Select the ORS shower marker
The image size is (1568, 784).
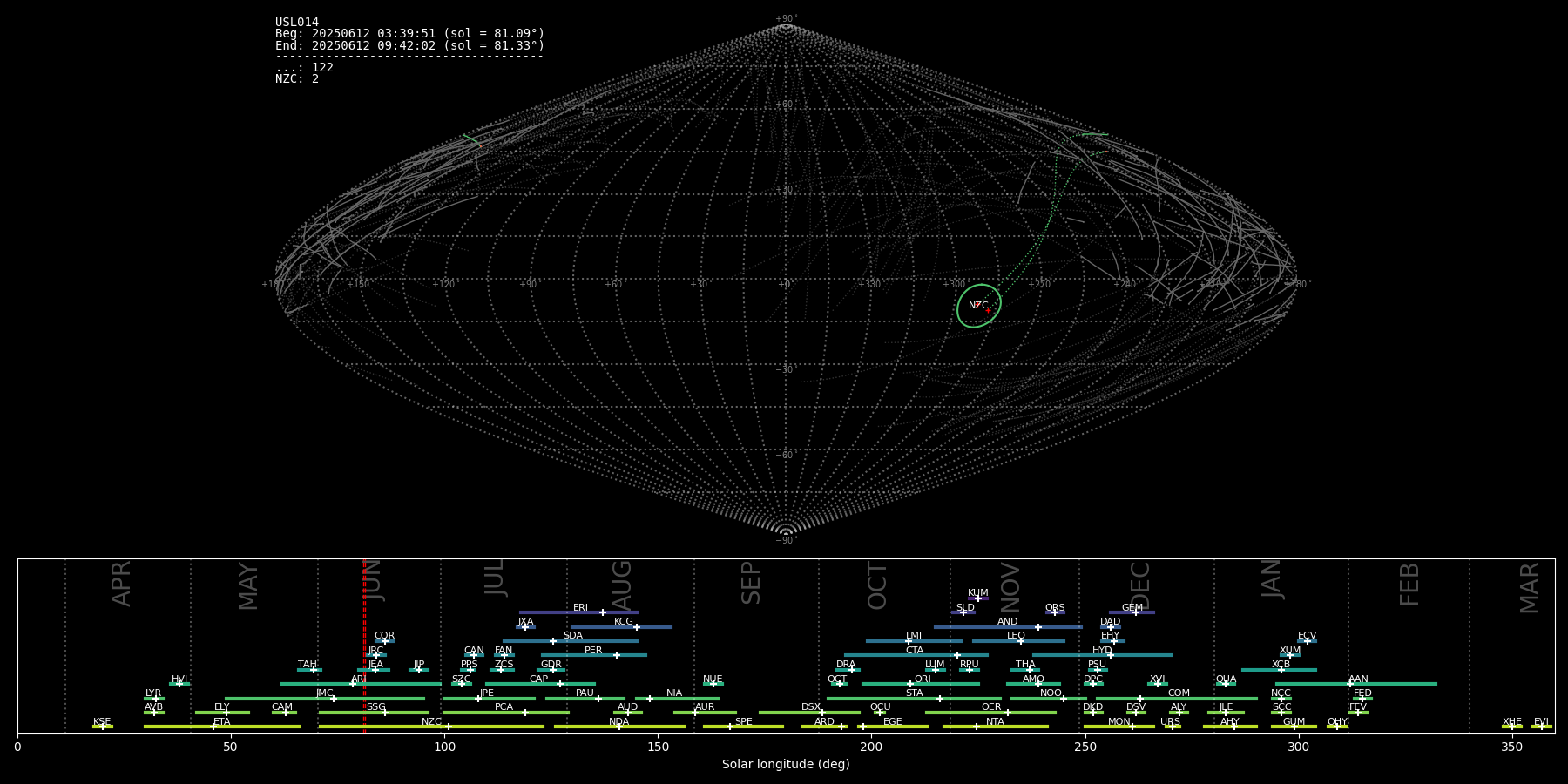click(x=1054, y=612)
